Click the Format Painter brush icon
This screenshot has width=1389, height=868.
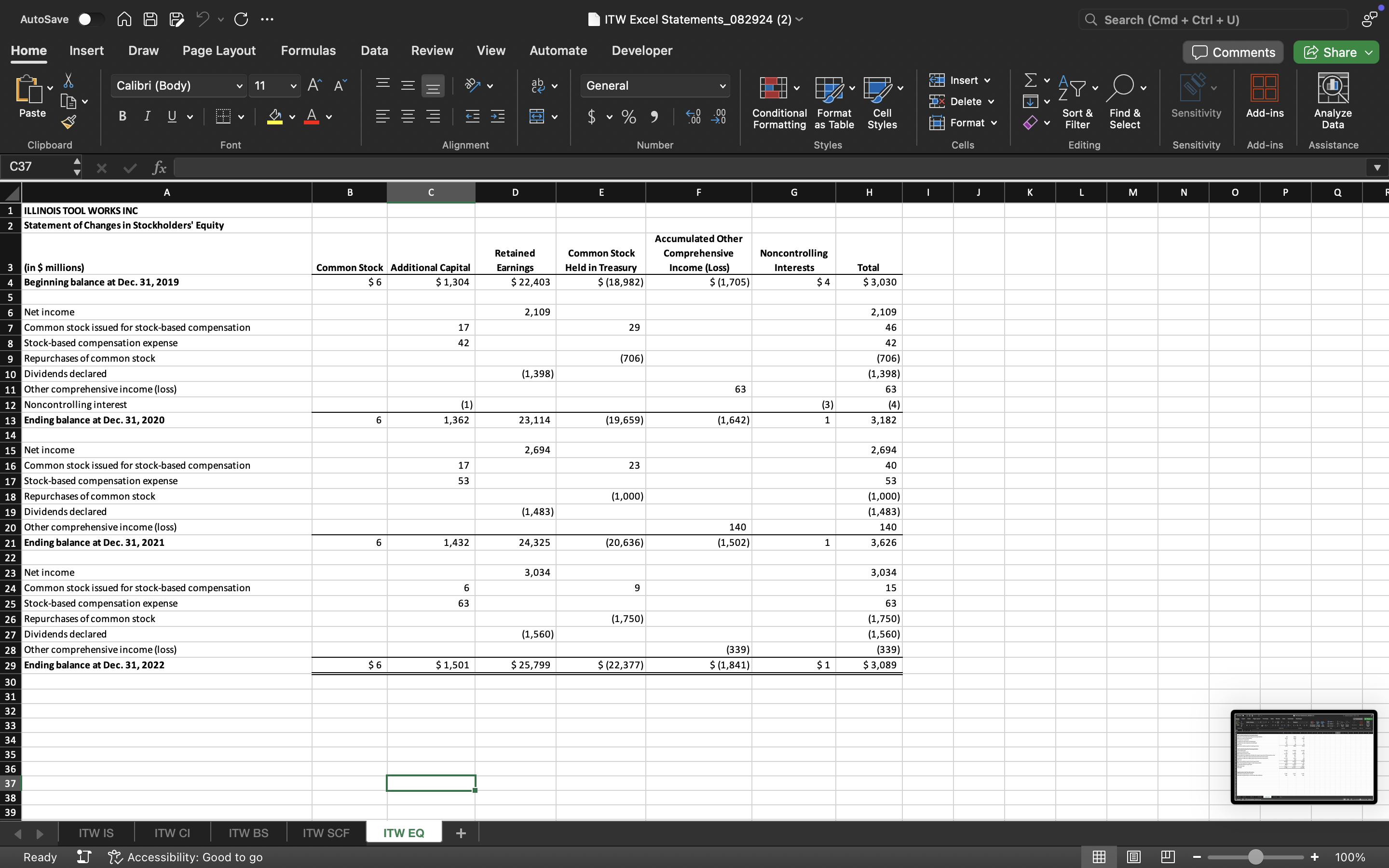(68, 122)
